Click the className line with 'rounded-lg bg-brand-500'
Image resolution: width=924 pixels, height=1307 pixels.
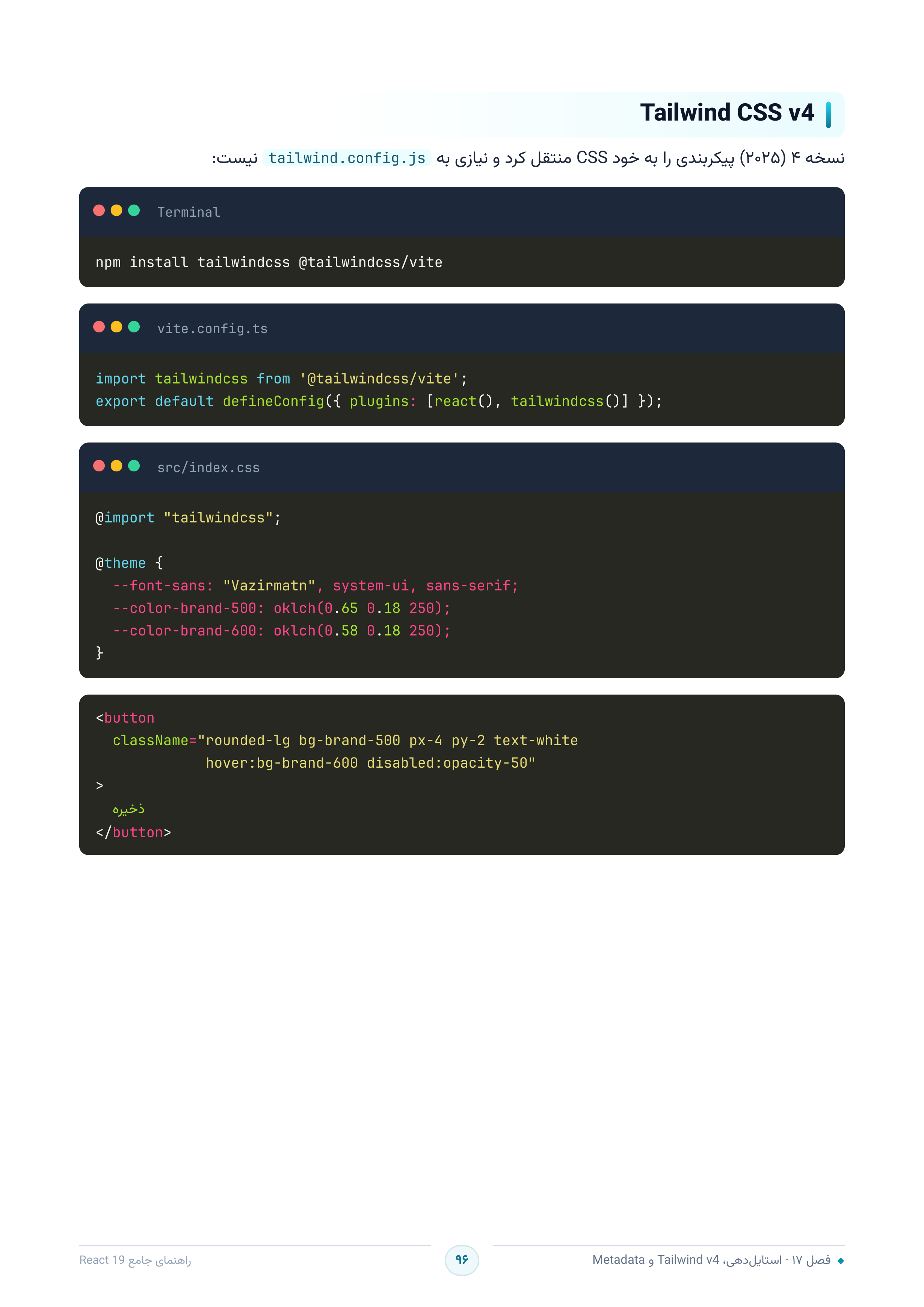point(345,741)
